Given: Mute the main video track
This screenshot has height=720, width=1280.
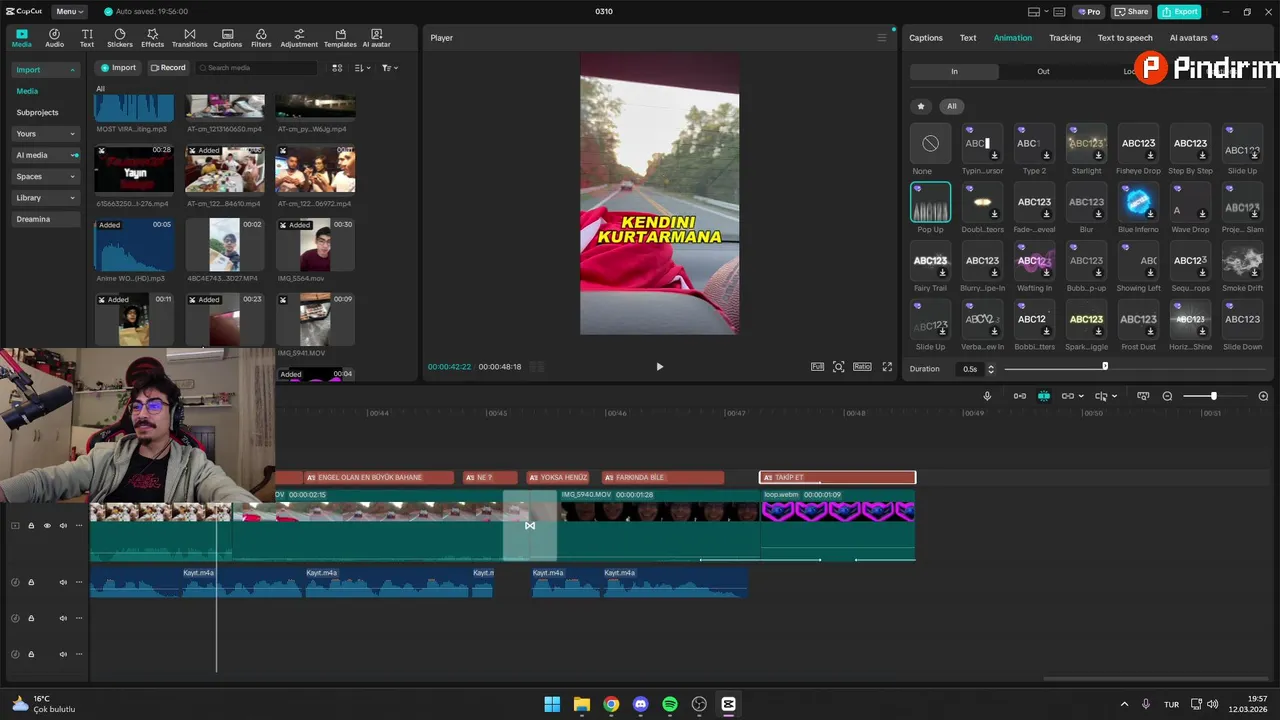Looking at the screenshot, I should [63, 526].
